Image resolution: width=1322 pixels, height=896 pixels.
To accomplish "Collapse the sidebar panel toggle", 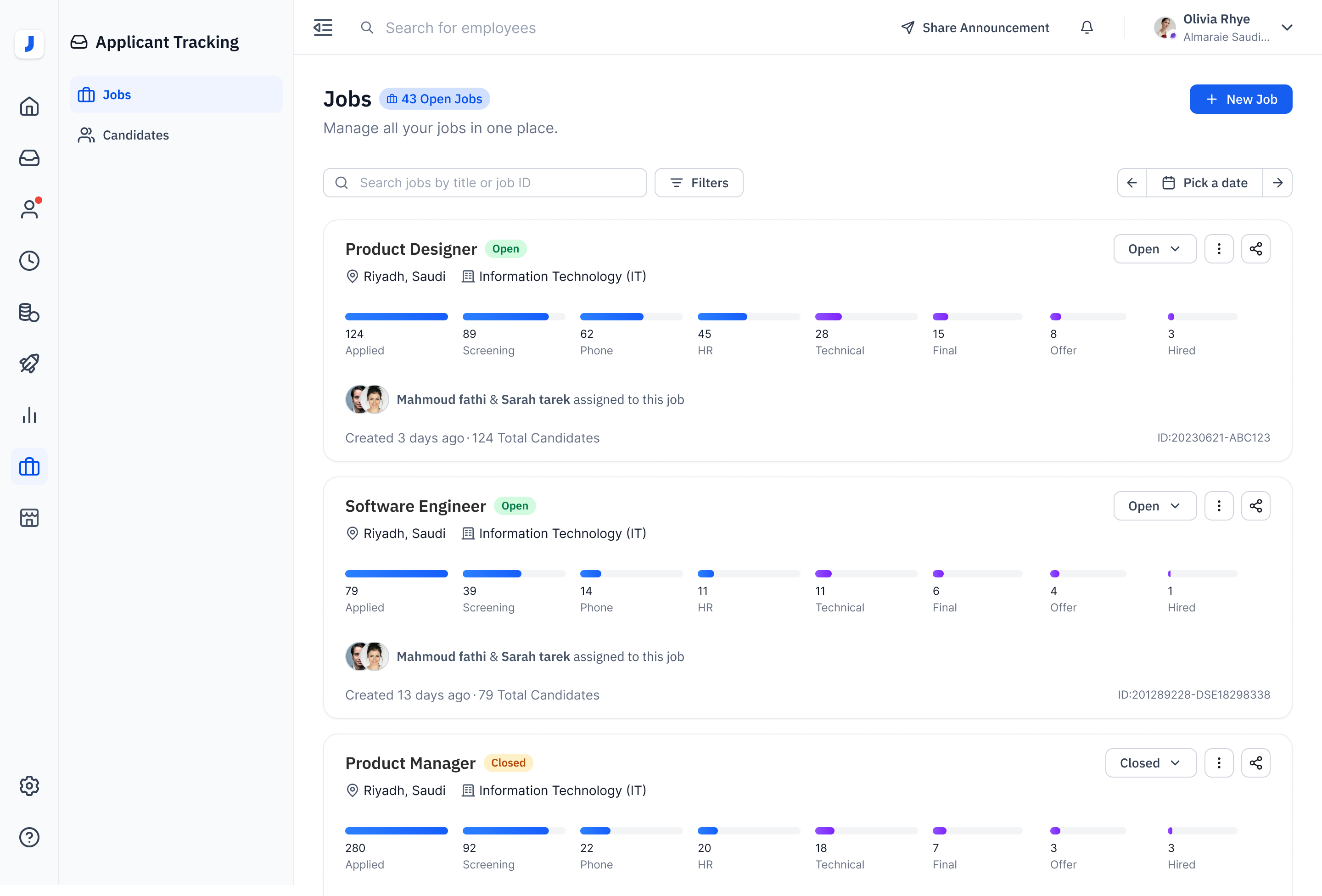I will click(323, 27).
